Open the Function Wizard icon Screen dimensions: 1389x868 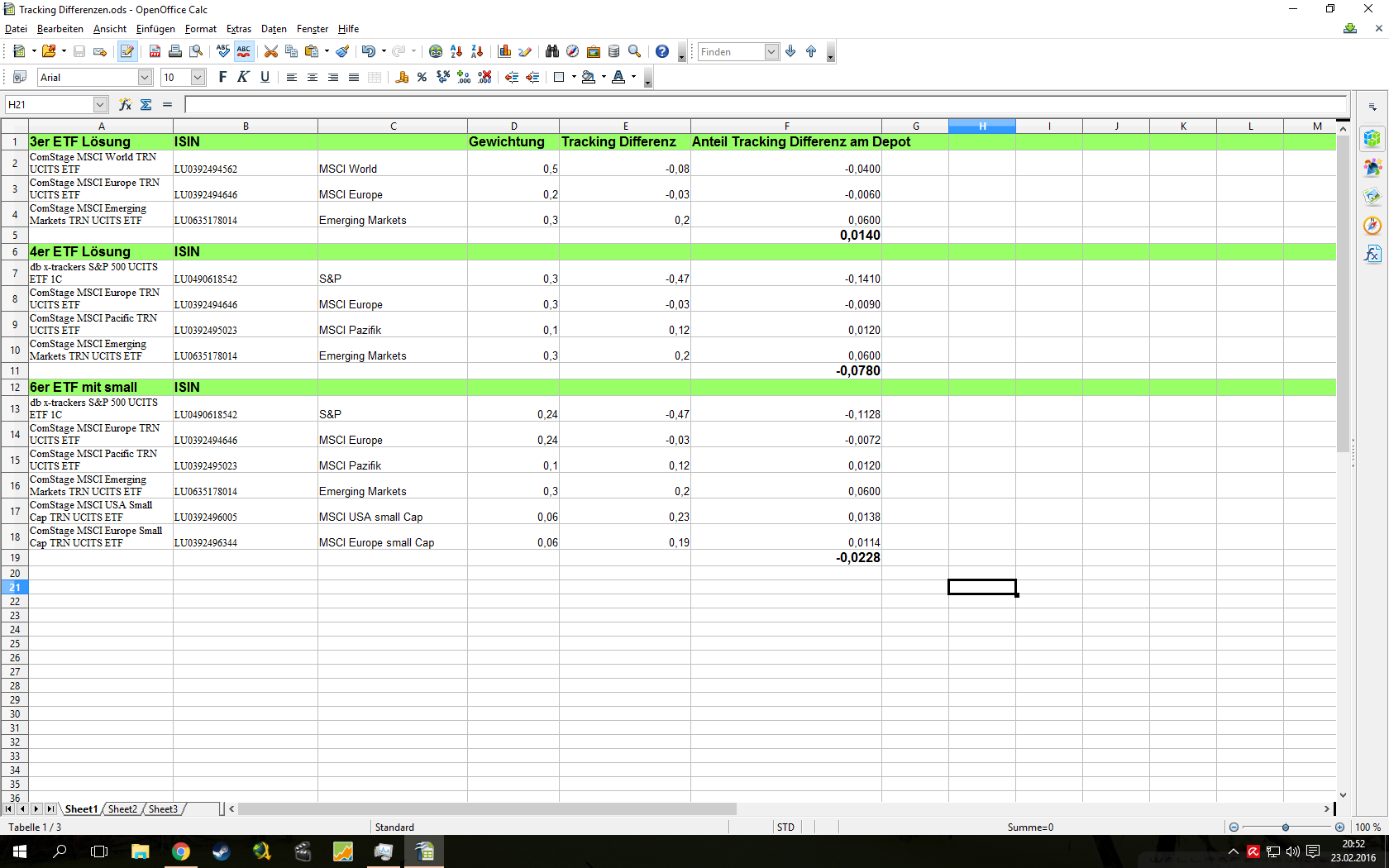[x=125, y=104]
